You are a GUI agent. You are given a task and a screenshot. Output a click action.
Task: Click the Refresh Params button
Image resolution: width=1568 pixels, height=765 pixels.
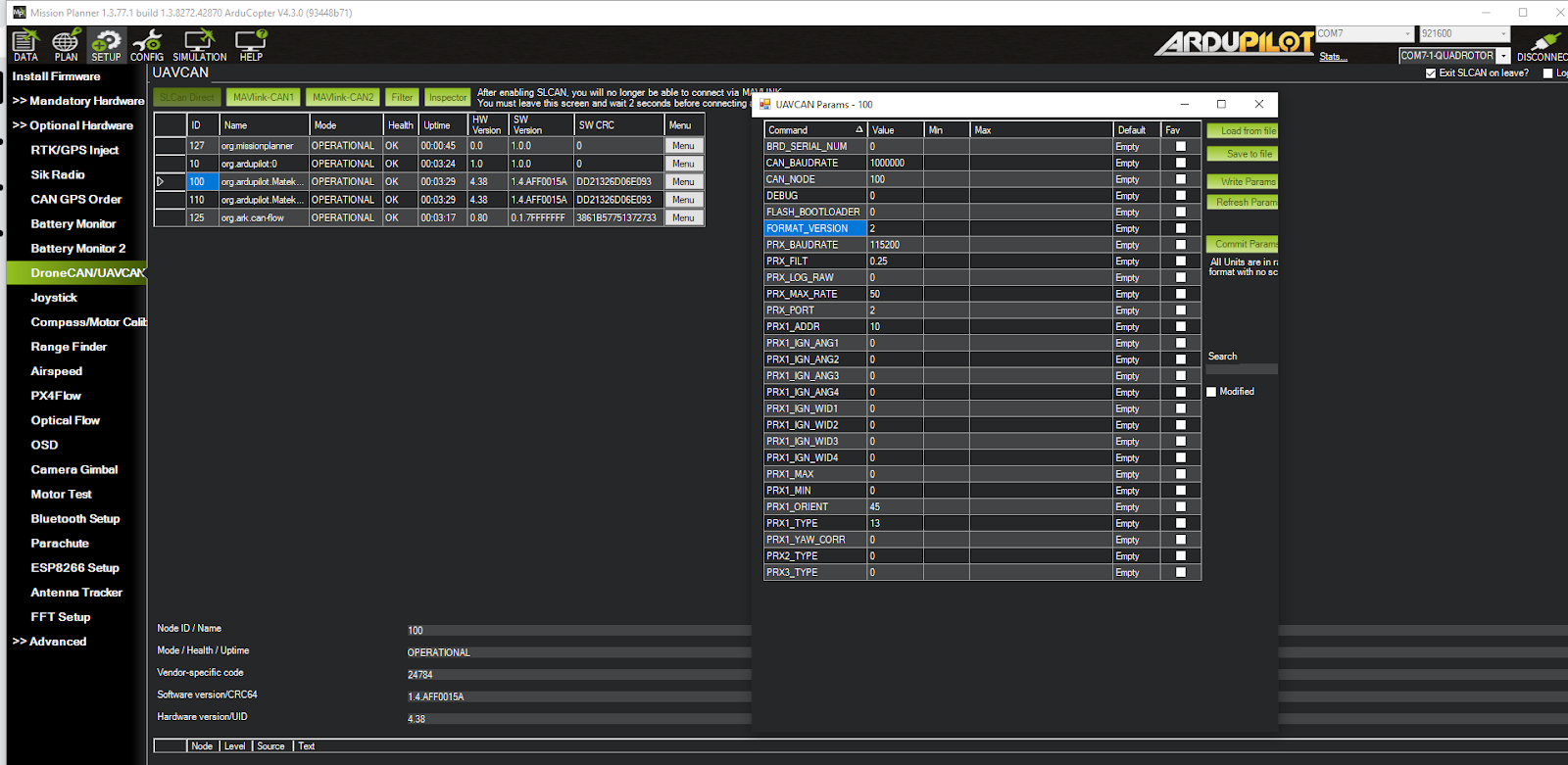click(x=1243, y=203)
